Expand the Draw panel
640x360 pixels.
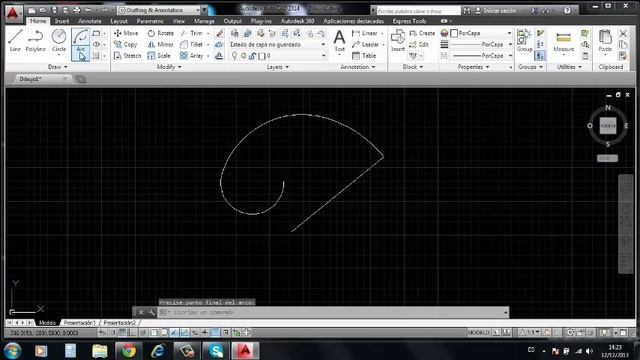(58, 67)
